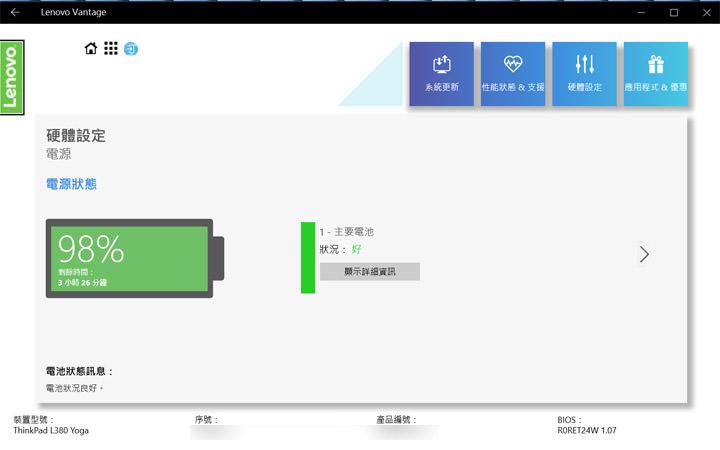The width and height of the screenshot is (720, 450).
Task: Select the 硬體設定 sliders tile
Action: click(x=585, y=74)
